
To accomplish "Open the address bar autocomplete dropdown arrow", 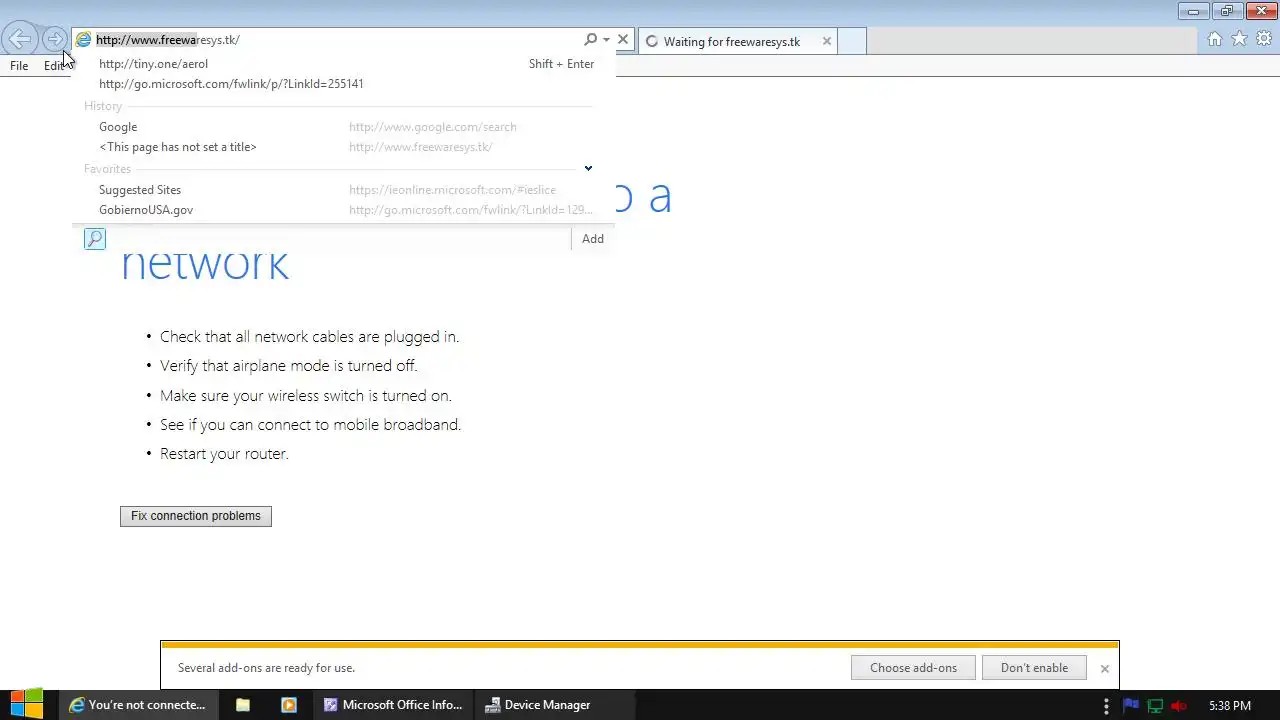I will click(x=606, y=40).
